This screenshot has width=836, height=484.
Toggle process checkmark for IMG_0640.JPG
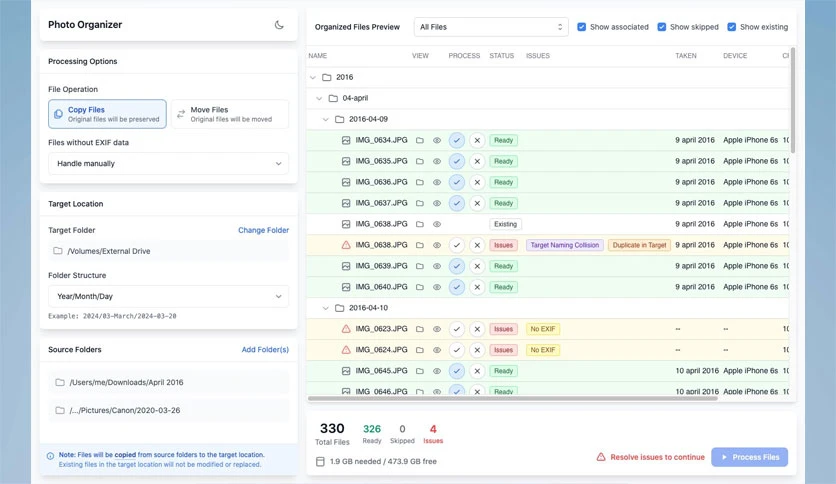[x=456, y=287]
